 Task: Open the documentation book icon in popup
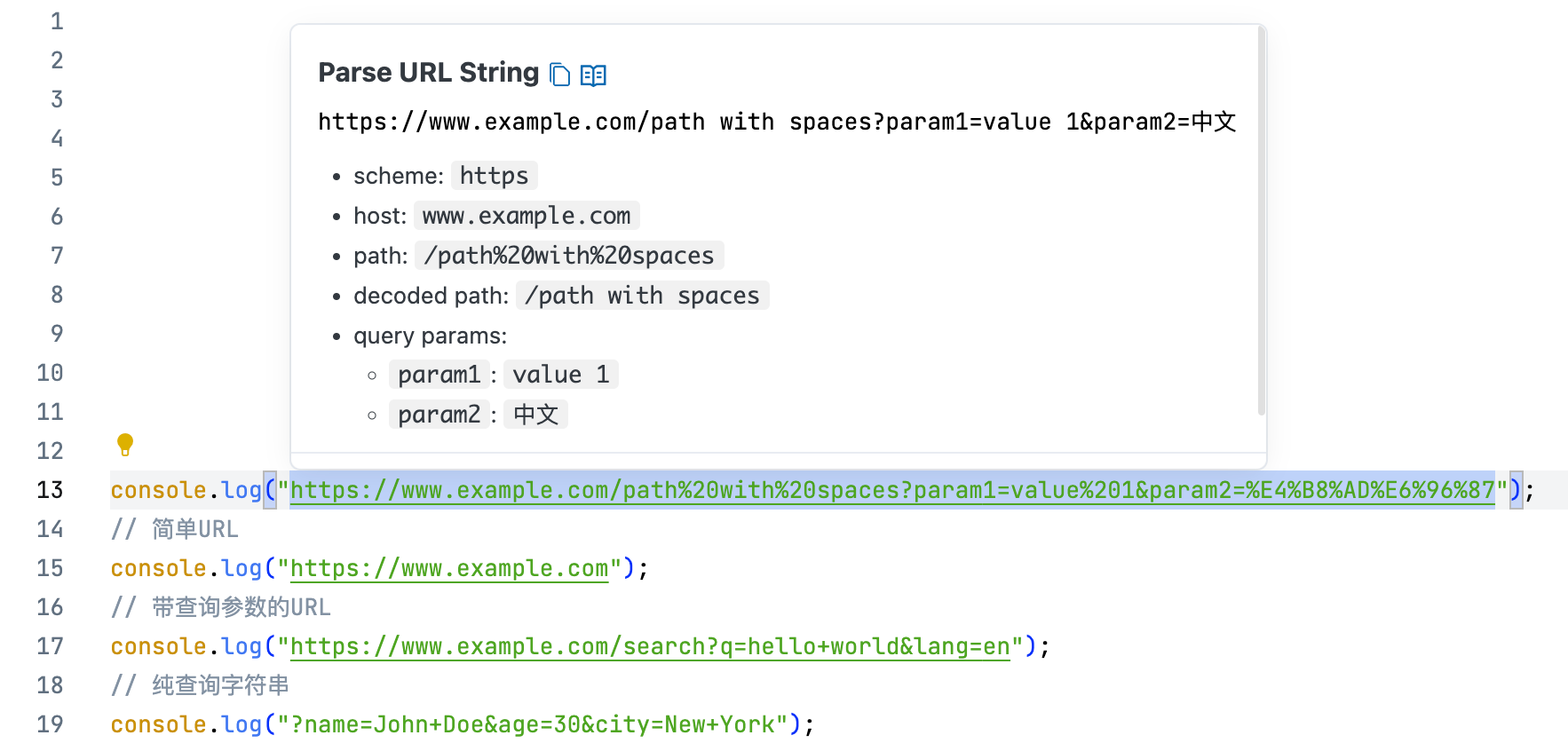593,75
